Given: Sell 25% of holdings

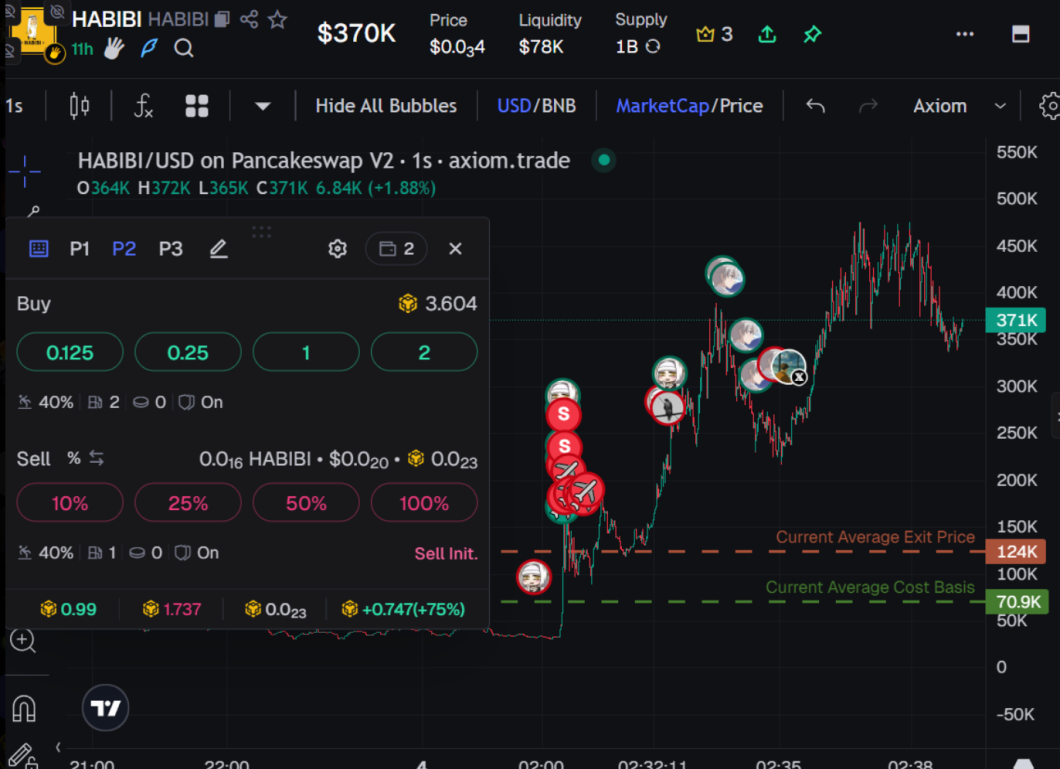Looking at the screenshot, I should click(x=188, y=503).
